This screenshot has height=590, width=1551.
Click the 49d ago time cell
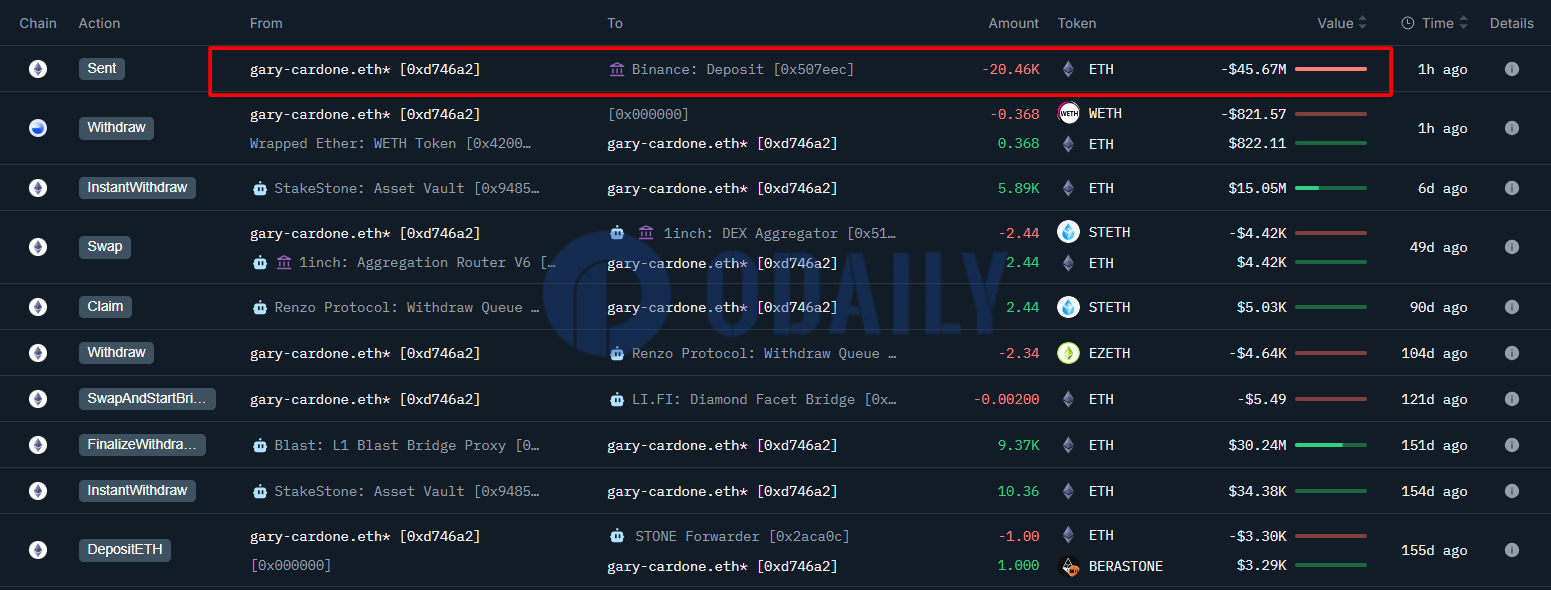(x=1438, y=247)
